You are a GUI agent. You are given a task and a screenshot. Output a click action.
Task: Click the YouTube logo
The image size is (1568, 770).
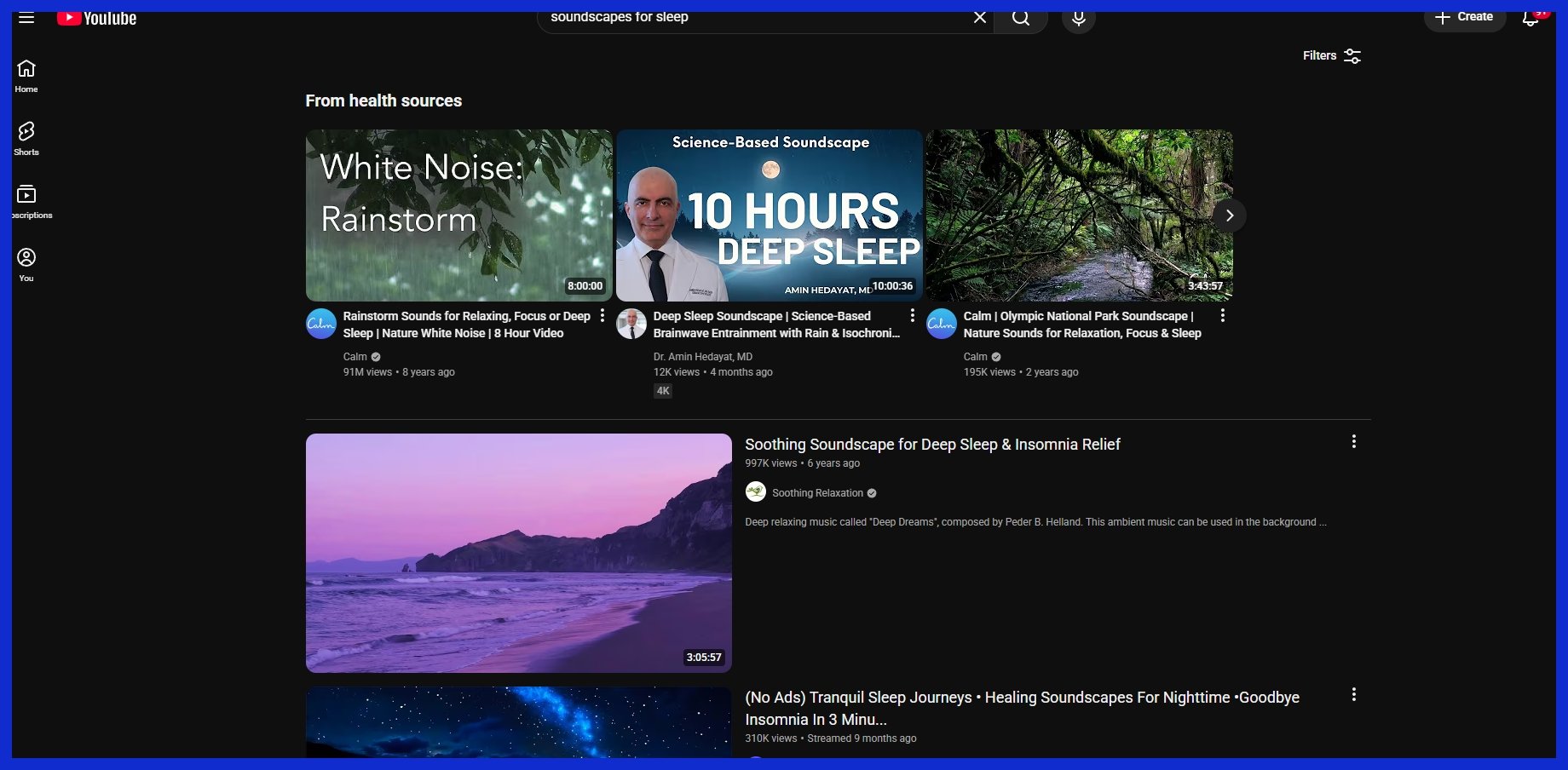pos(97,19)
